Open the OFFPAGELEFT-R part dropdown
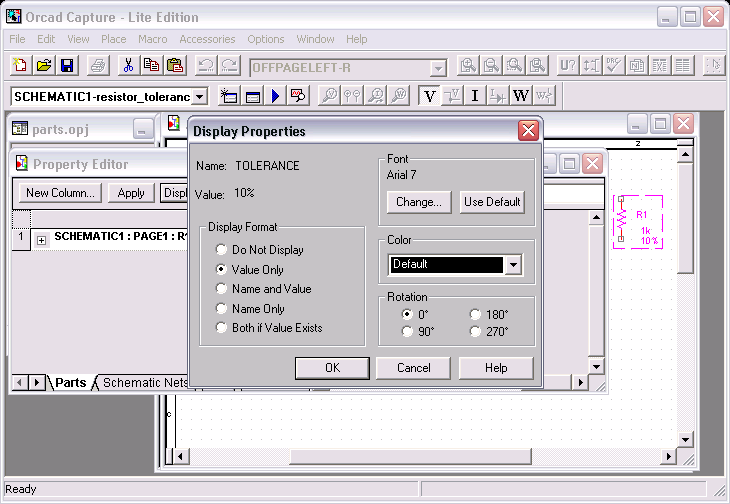730x504 pixels. pos(438,69)
